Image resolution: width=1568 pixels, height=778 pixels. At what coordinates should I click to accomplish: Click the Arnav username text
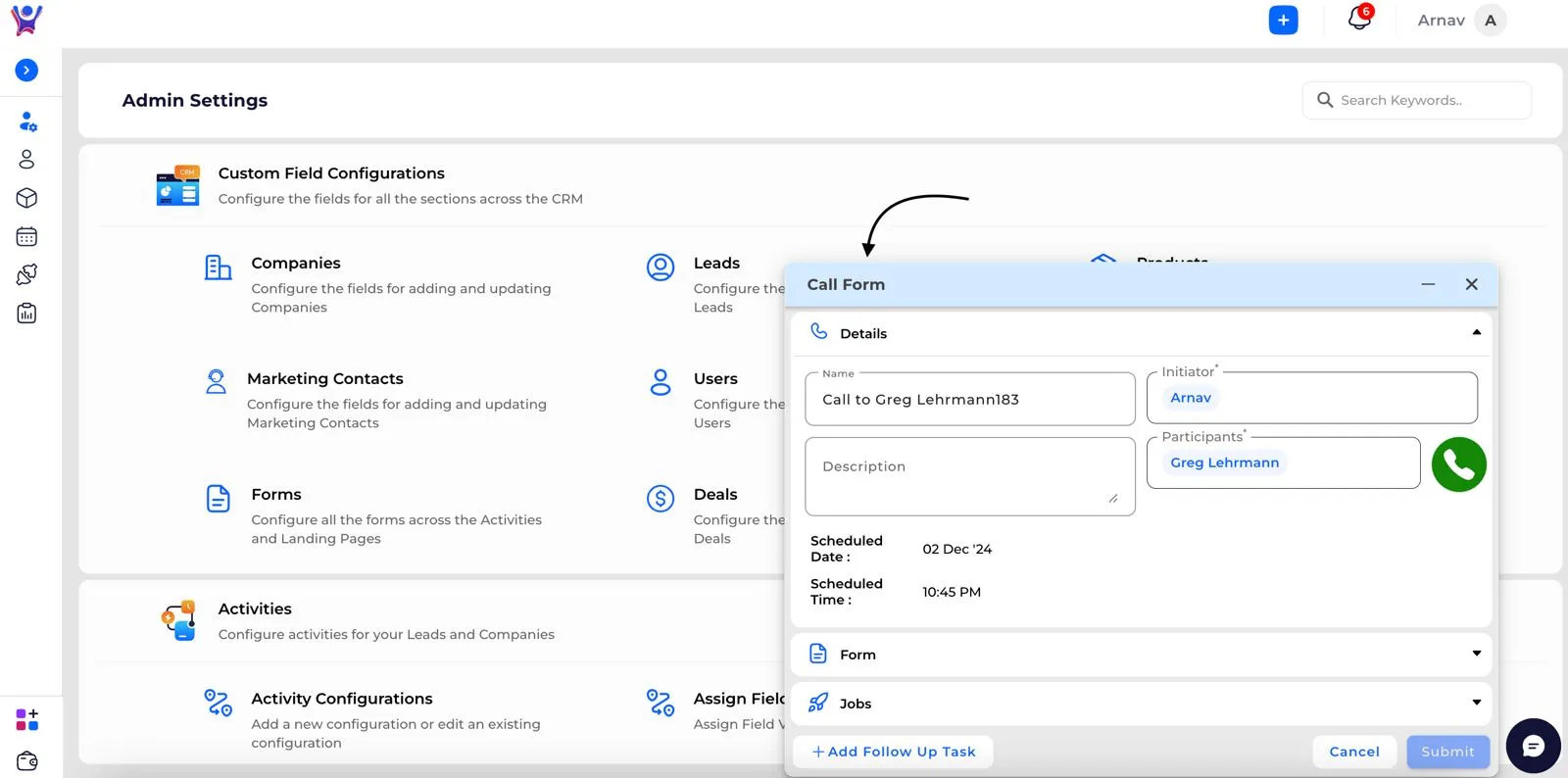coord(1441,20)
